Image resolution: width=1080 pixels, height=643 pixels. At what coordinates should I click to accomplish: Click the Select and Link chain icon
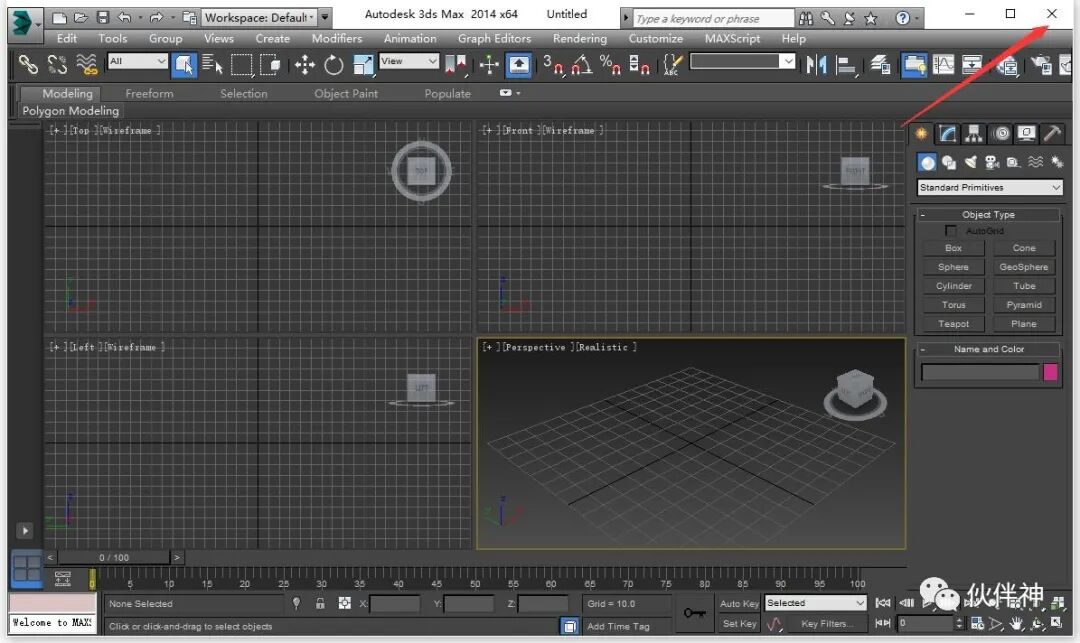tap(28, 65)
